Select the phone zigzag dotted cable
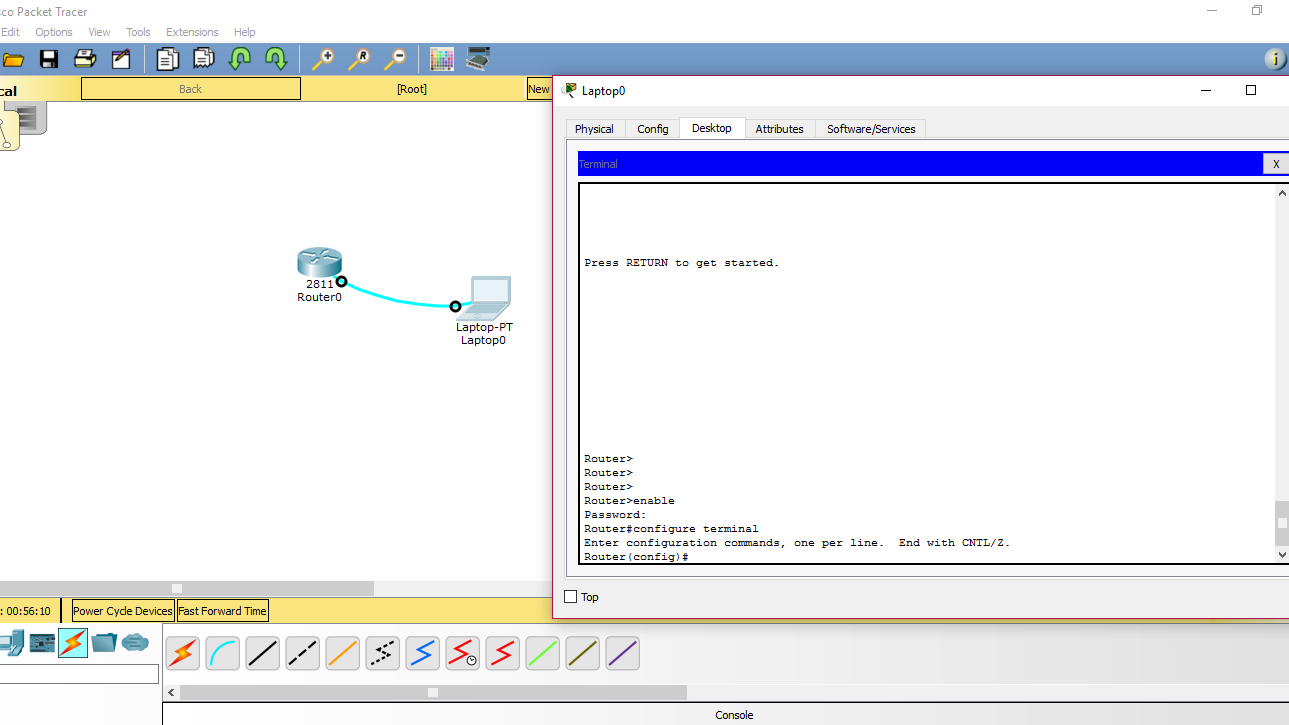Image resolution: width=1289 pixels, height=725 pixels. point(383,654)
